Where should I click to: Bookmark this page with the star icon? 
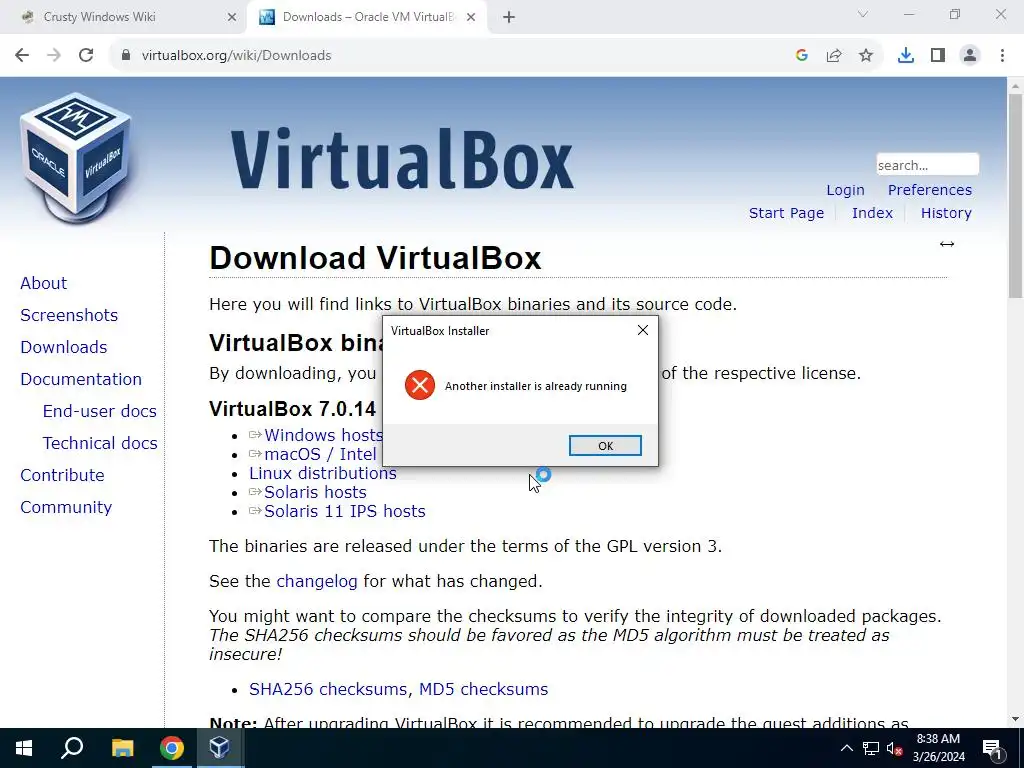click(866, 56)
